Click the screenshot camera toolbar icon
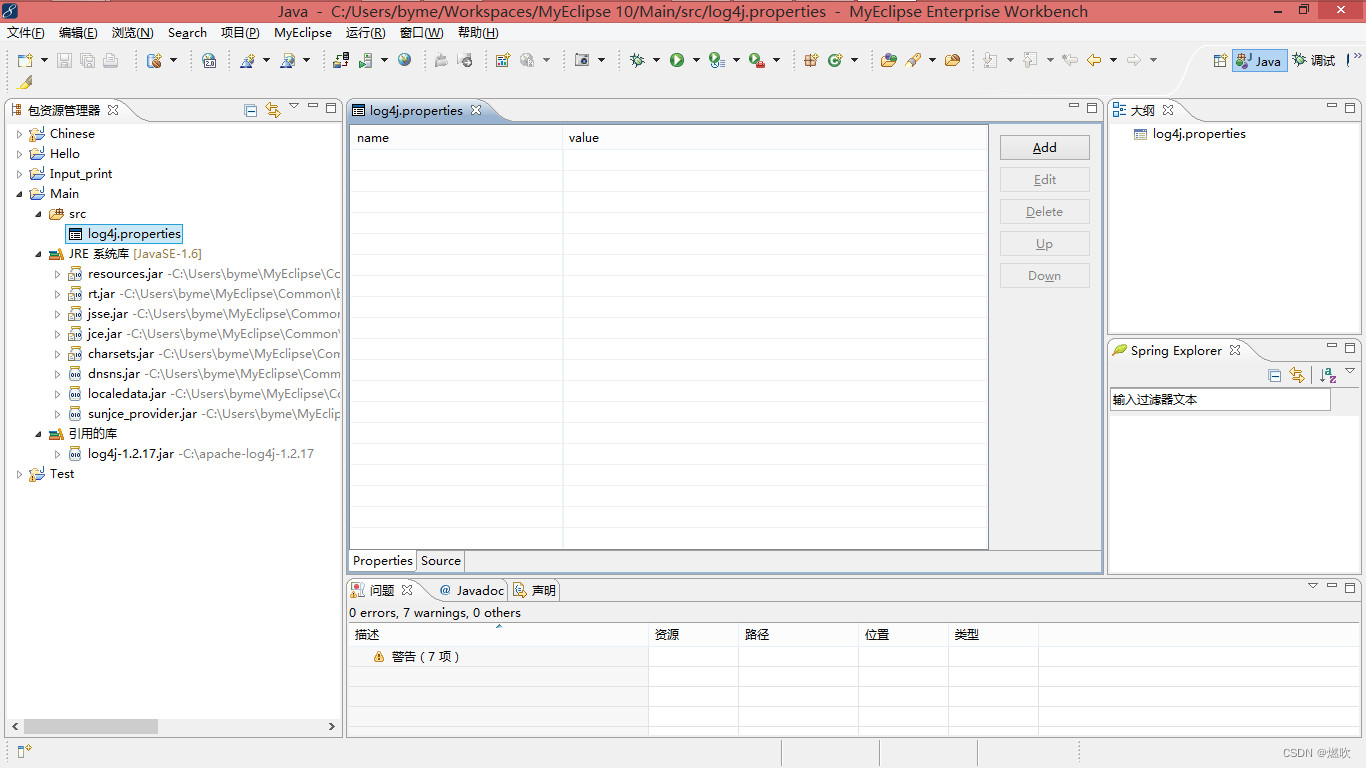This screenshot has width=1366, height=768. coord(582,60)
